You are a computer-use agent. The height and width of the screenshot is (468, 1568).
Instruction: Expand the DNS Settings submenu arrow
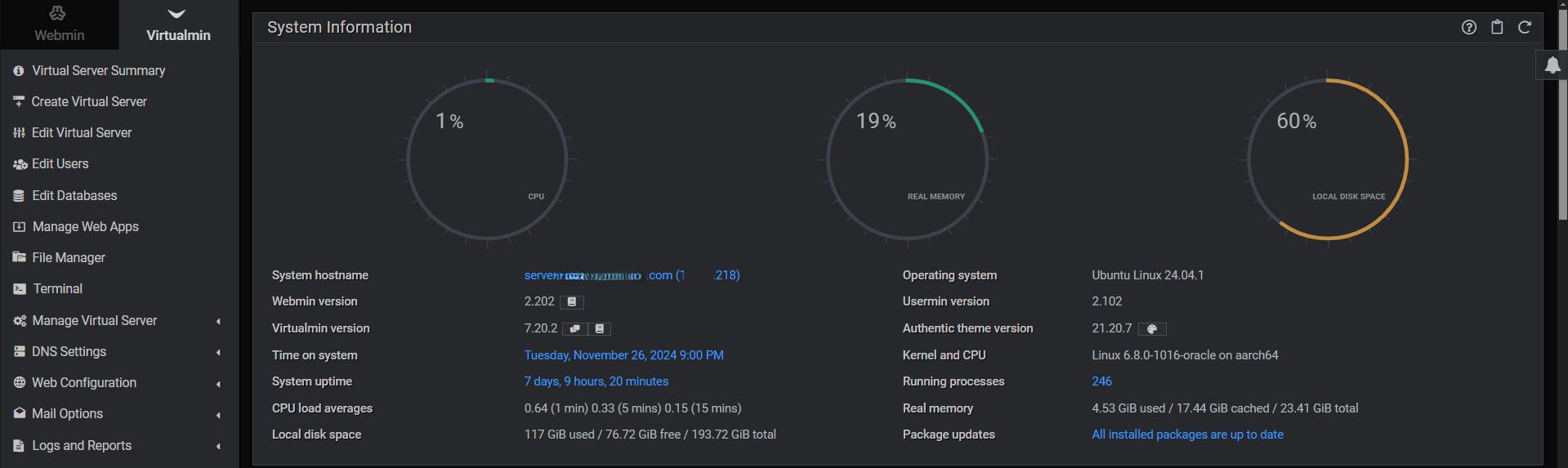218,352
